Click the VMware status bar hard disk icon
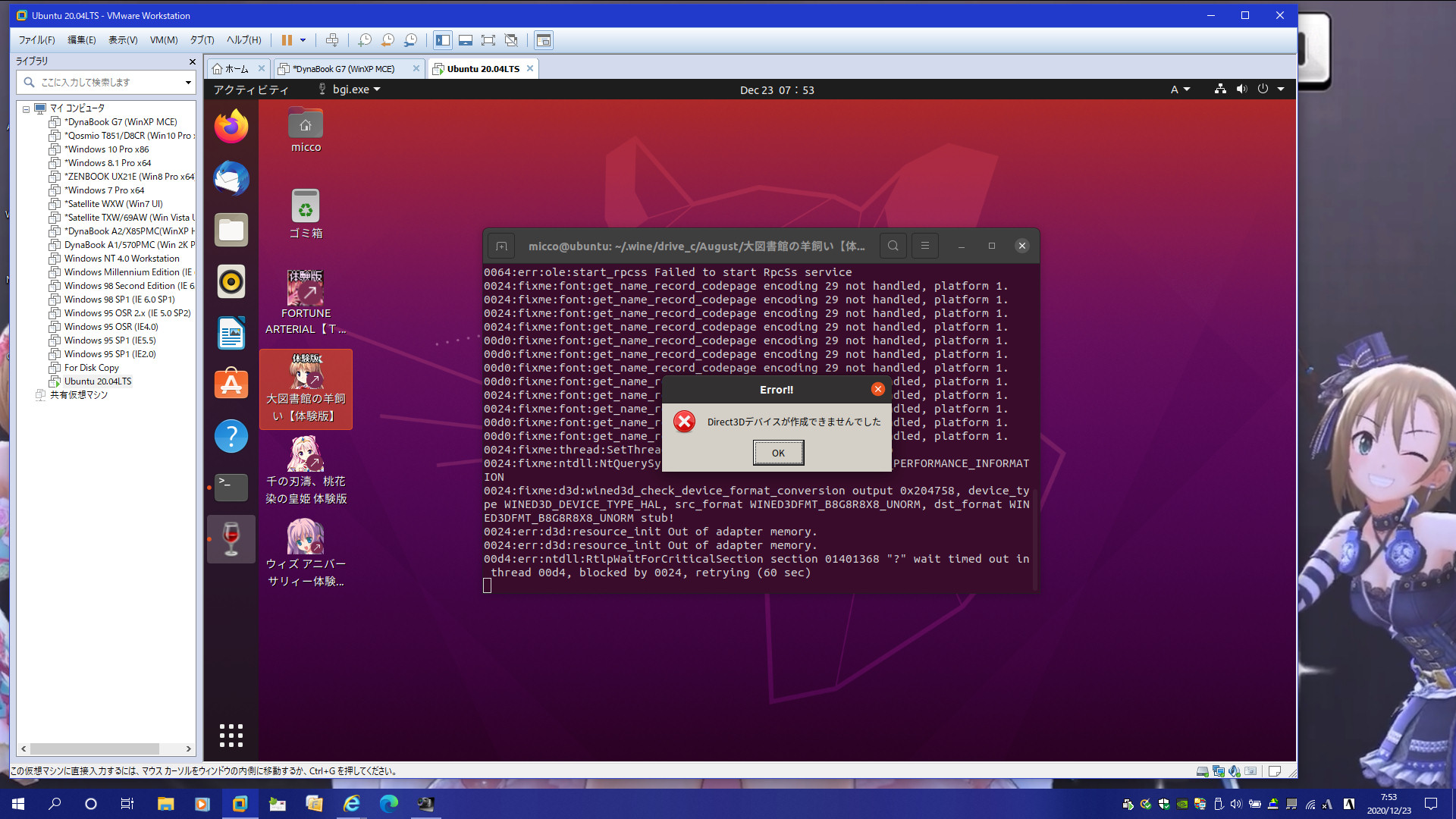This screenshot has height=819, width=1456. [x=1202, y=771]
